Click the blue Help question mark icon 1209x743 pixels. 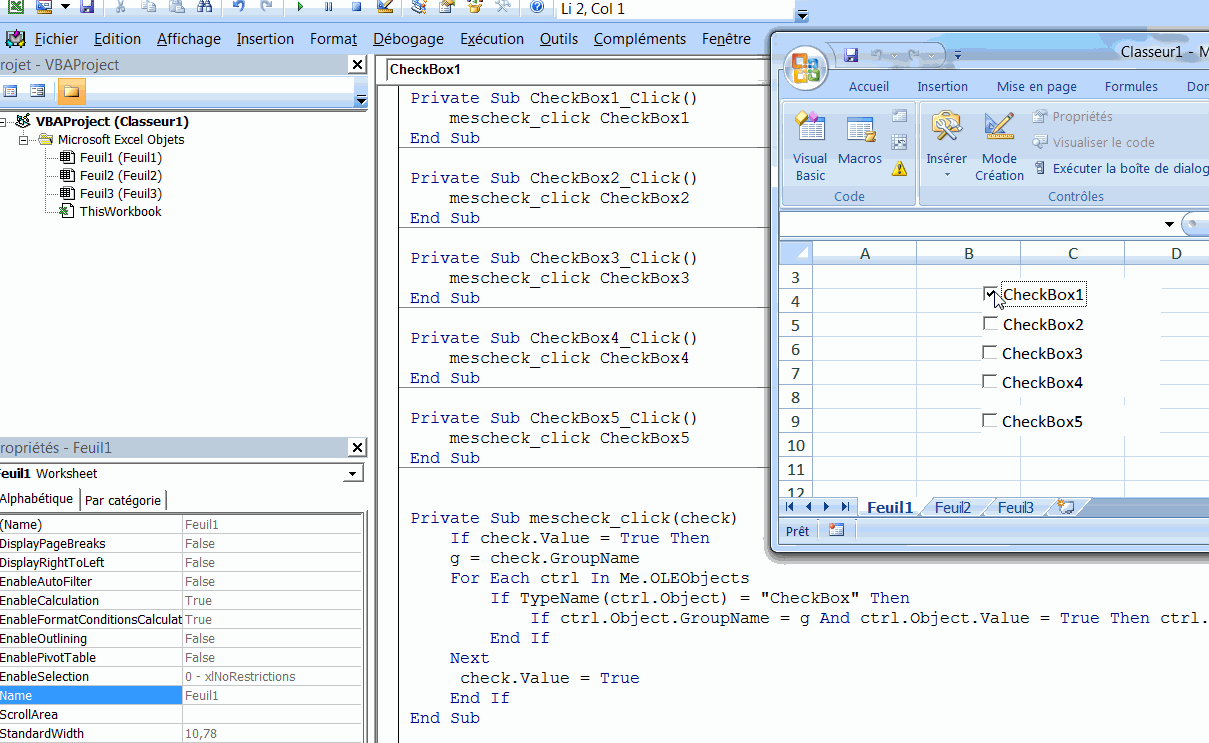[x=537, y=7]
